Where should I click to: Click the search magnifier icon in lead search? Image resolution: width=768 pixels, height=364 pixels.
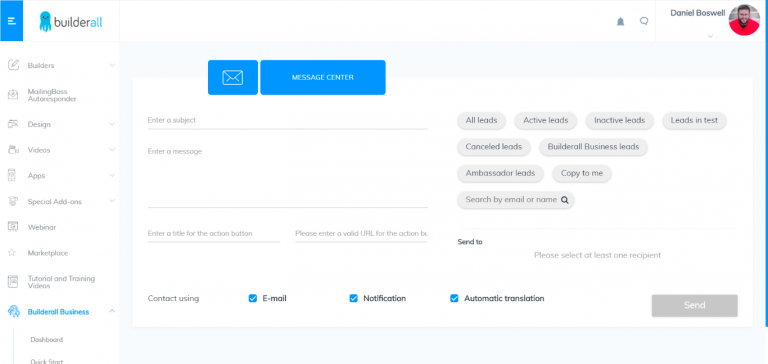point(564,200)
